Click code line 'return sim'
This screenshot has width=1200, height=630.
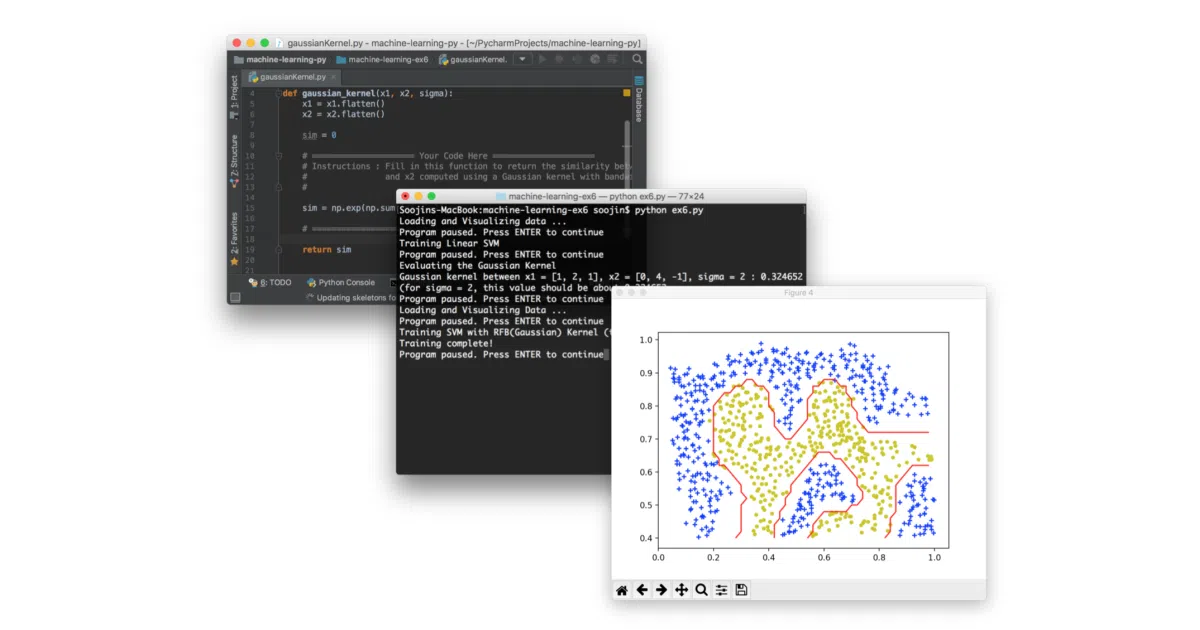pyautogui.click(x=327, y=250)
